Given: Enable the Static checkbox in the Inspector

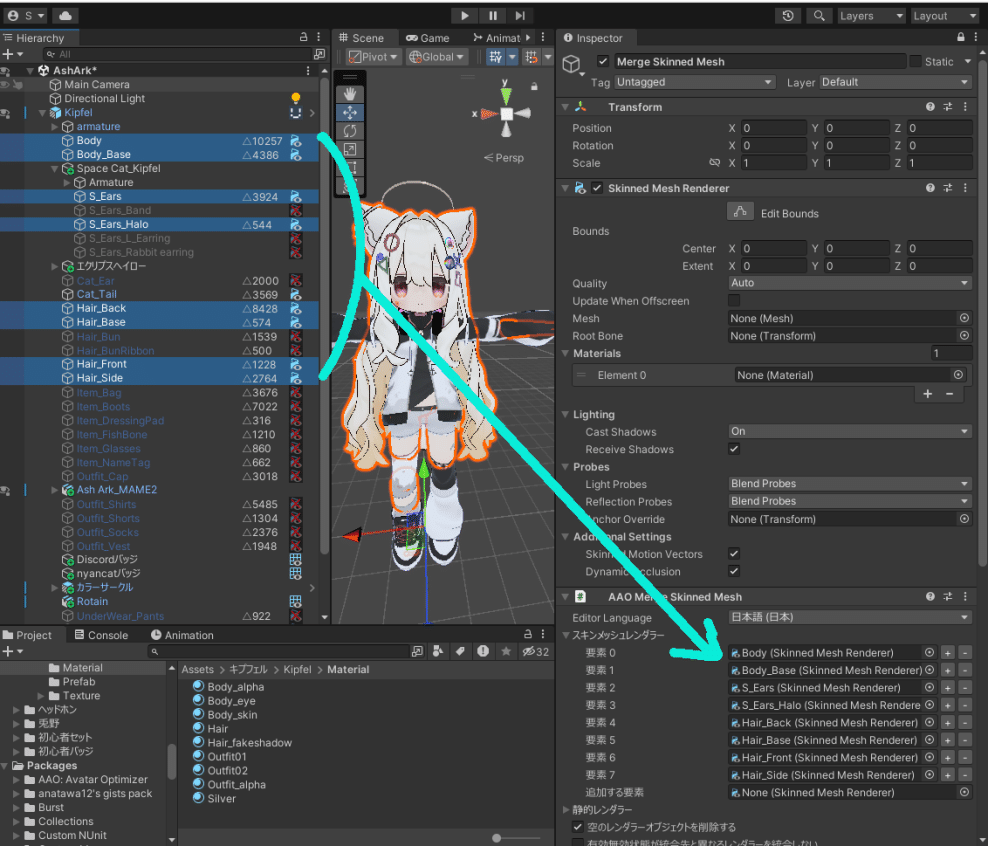Looking at the screenshot, I should point(916,61).
